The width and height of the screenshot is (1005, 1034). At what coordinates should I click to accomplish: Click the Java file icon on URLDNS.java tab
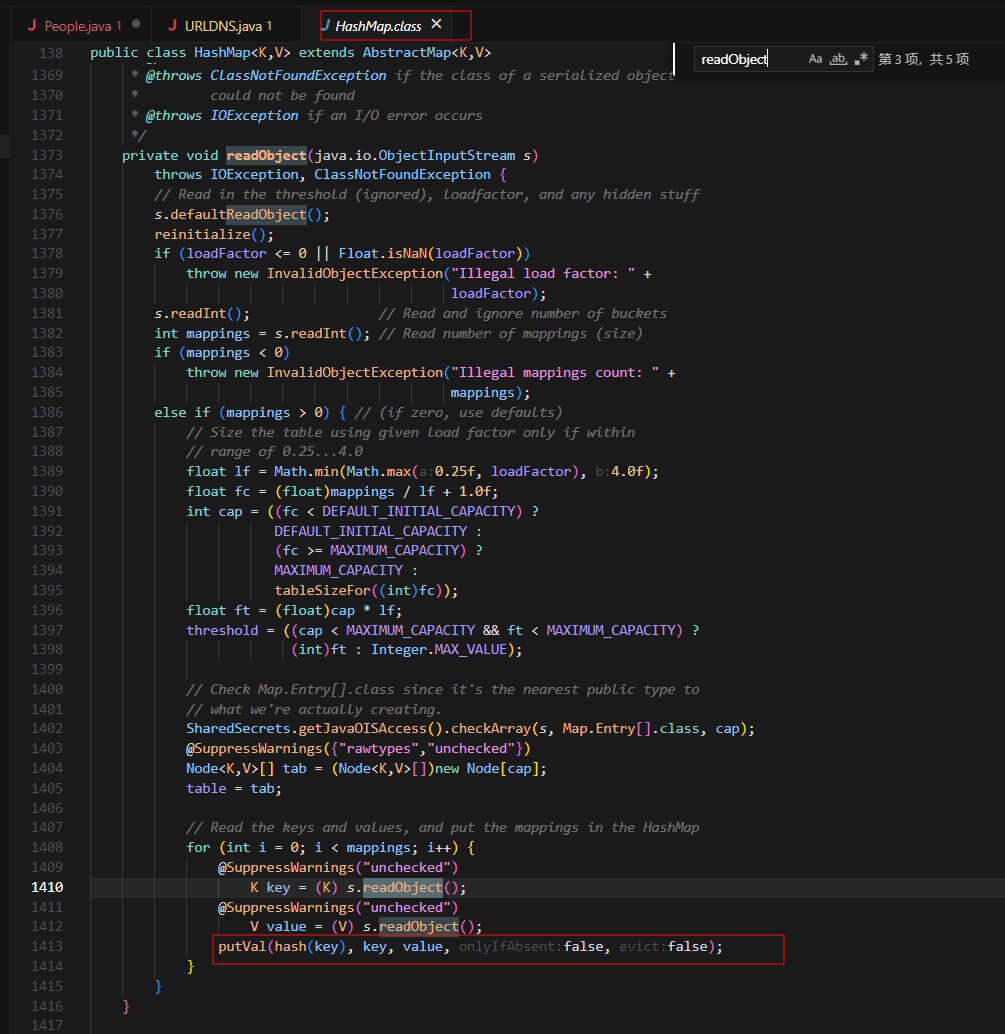click(x=173, y=25)
